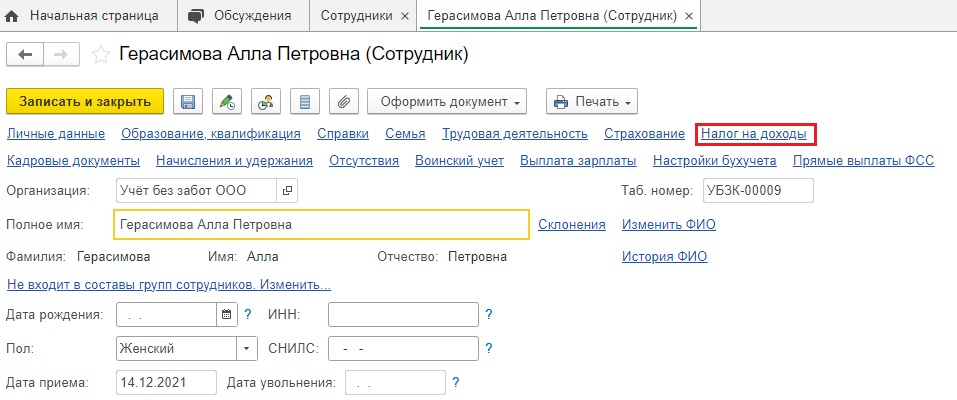Open the Выплата зарплаты link
This screenshot has width=957, height=400.
578,161
